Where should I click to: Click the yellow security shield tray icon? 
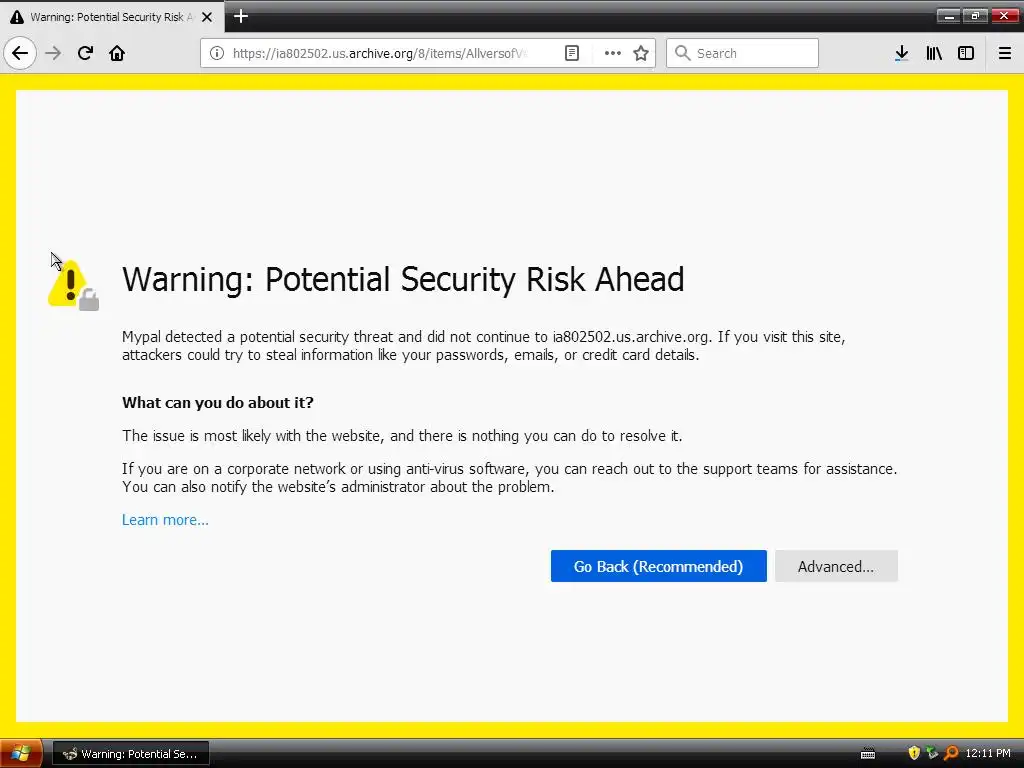914,753
